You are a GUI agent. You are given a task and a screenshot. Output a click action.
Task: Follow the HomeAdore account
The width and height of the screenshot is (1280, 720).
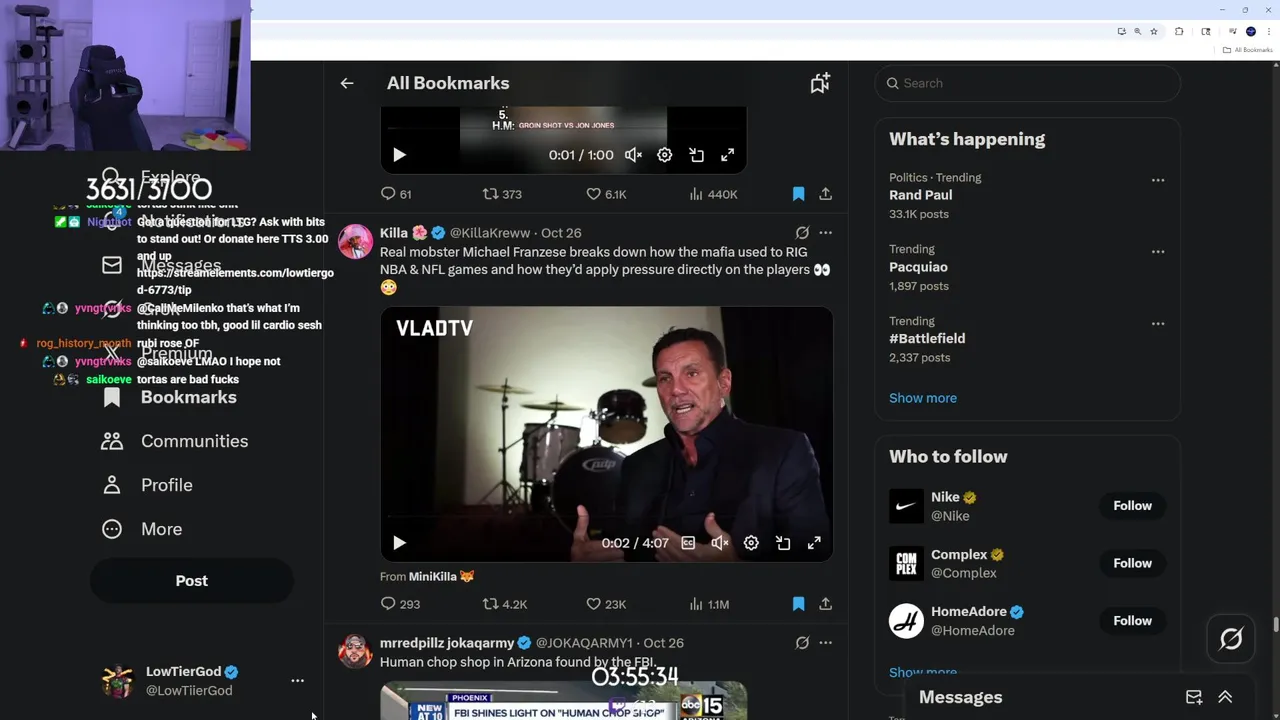click(1132, 621)
